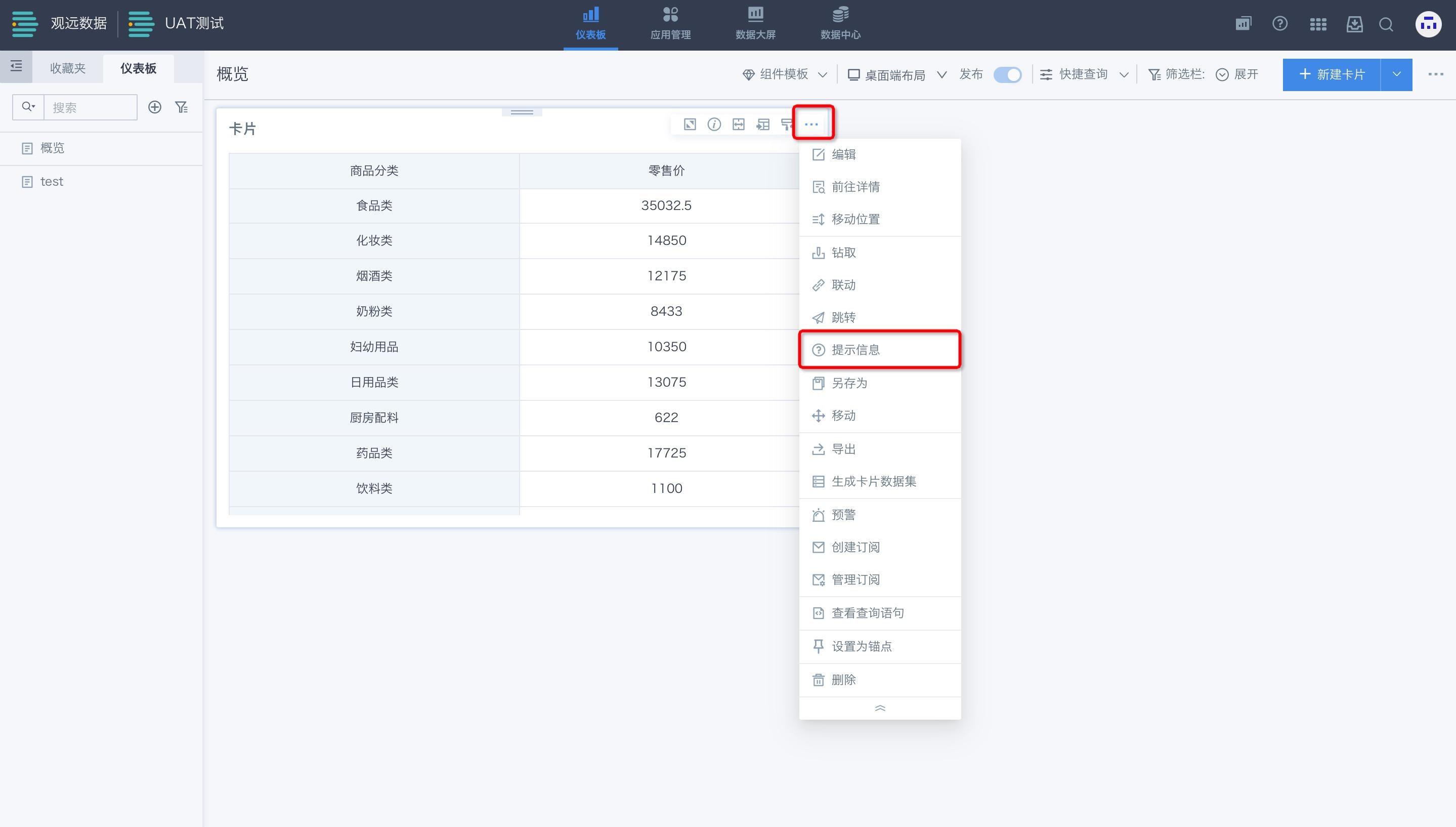The width and height of the screenshot is (1456, 827).
Task: Choose 设置为锚点 in the card menu
Action: tap(880, 647)
